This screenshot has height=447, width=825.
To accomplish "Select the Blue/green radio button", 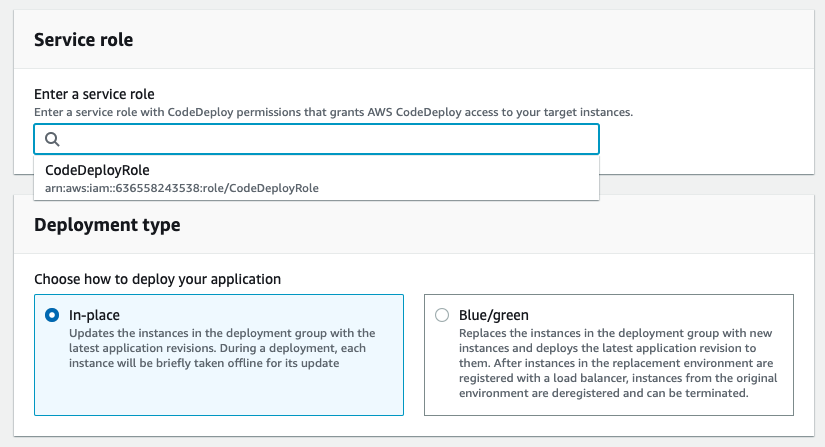I will 442,315.
